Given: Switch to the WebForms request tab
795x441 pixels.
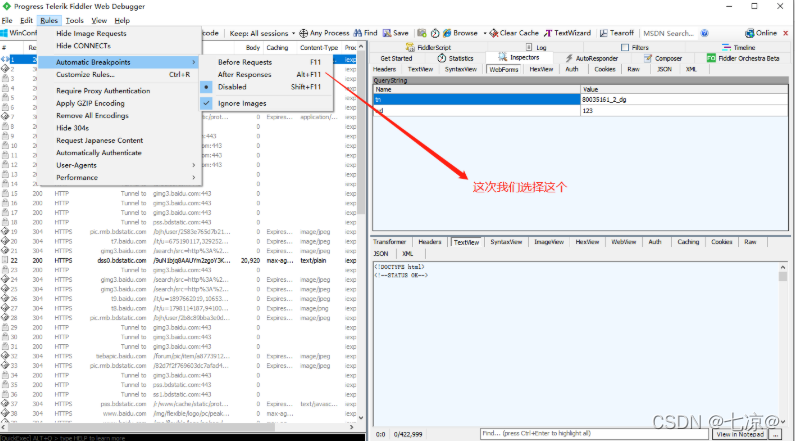Looking at the screenshot, I should click(x=503, y=69).
